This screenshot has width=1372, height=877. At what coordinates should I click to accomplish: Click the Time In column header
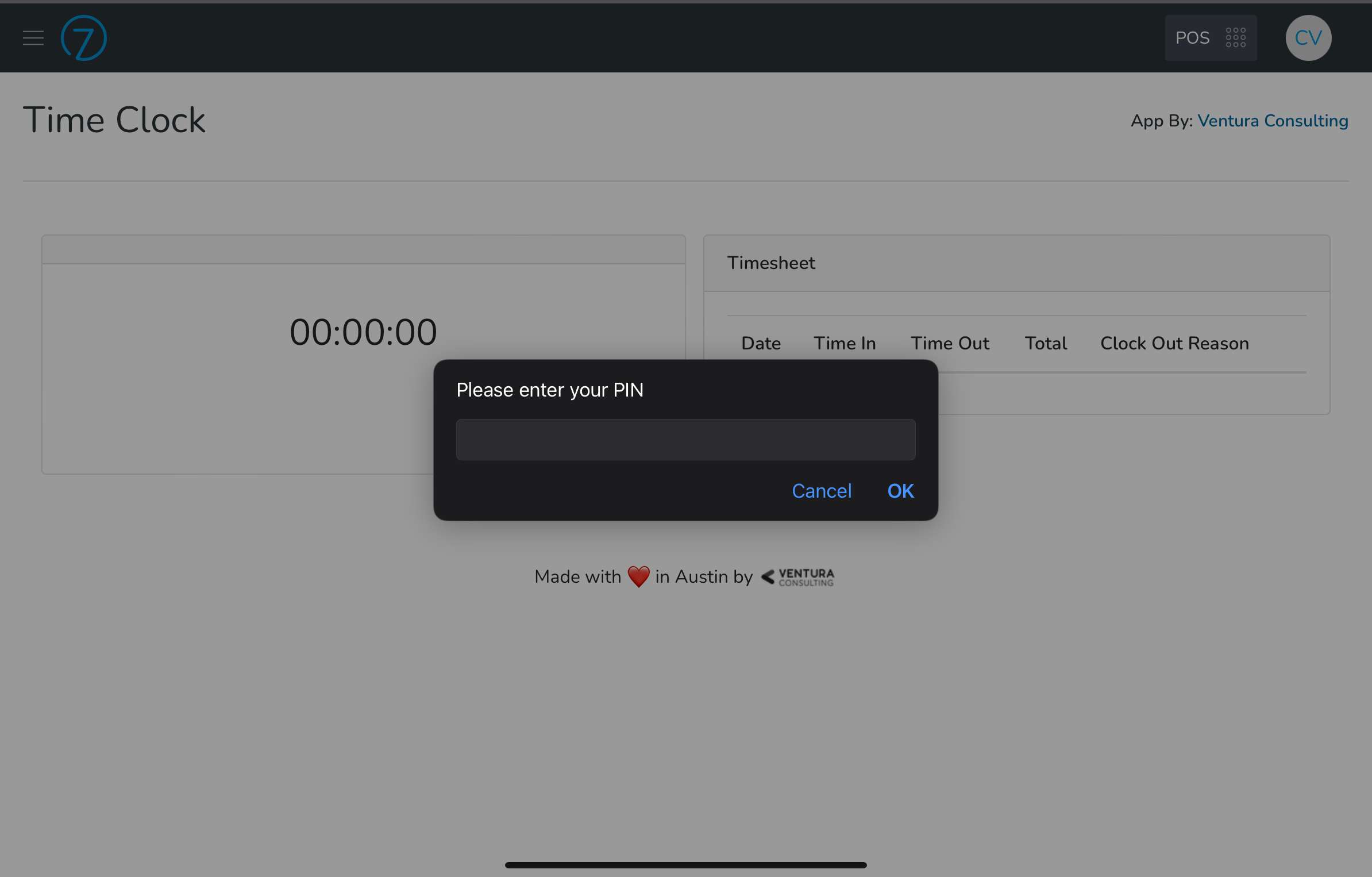coord(845,343)
